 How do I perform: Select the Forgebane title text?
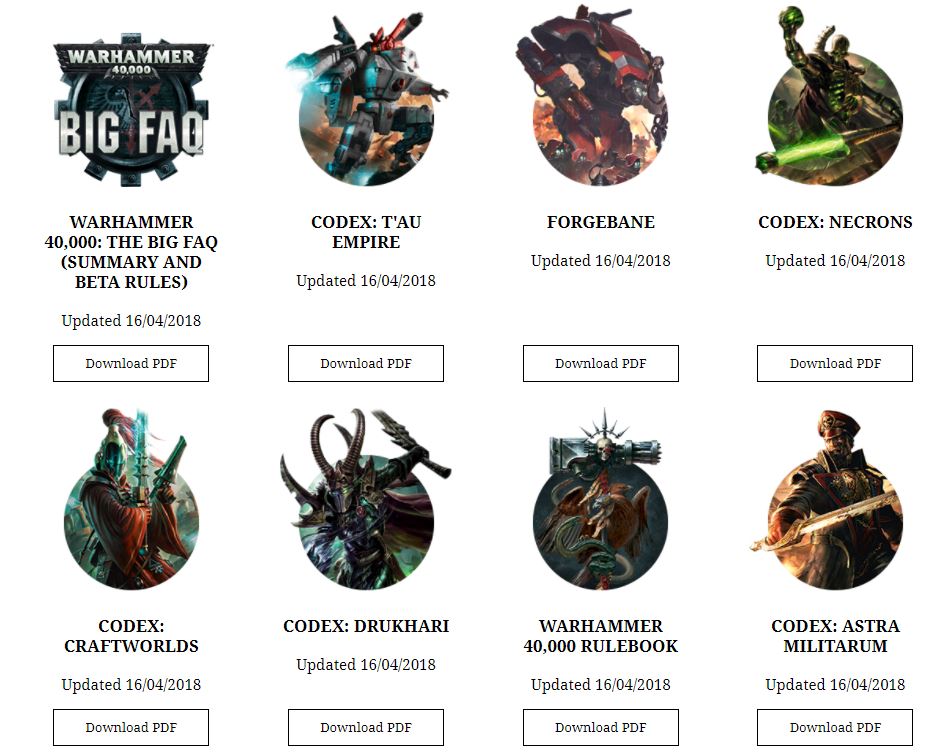pos(601,222)
